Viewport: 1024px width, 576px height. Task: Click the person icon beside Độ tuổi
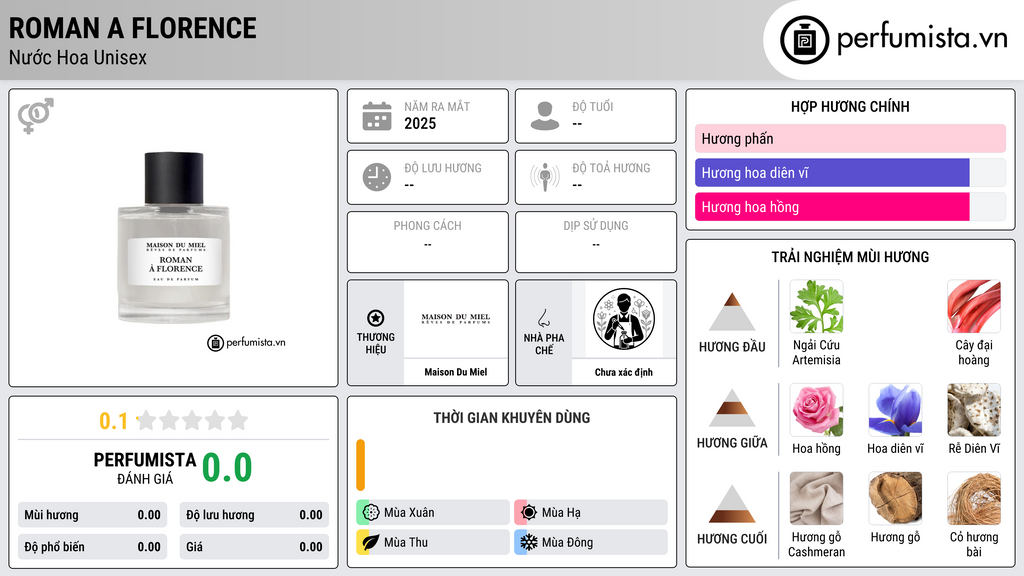545,116
